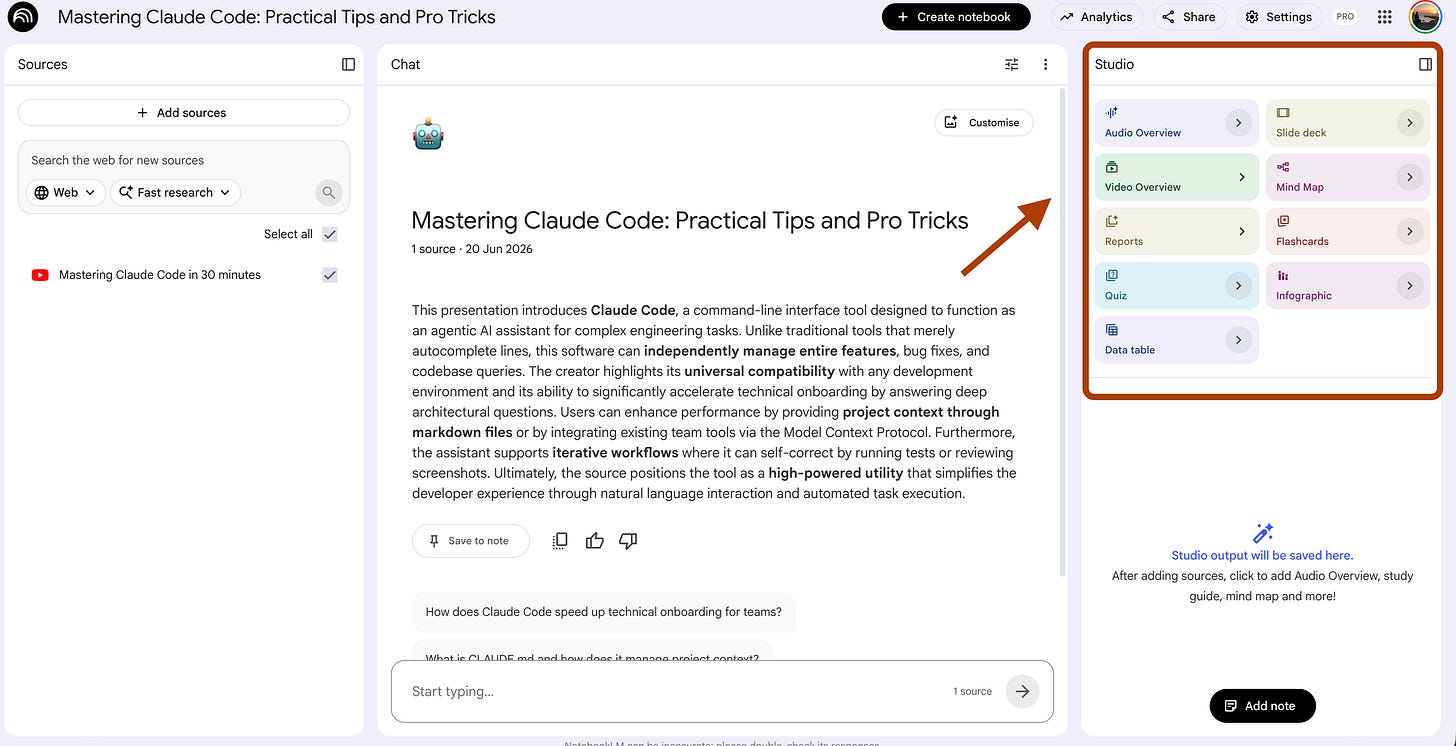1456x746 pixels.
Task: Click the Create notebook button
Action: pyautogui.click(x=954, y=17)
